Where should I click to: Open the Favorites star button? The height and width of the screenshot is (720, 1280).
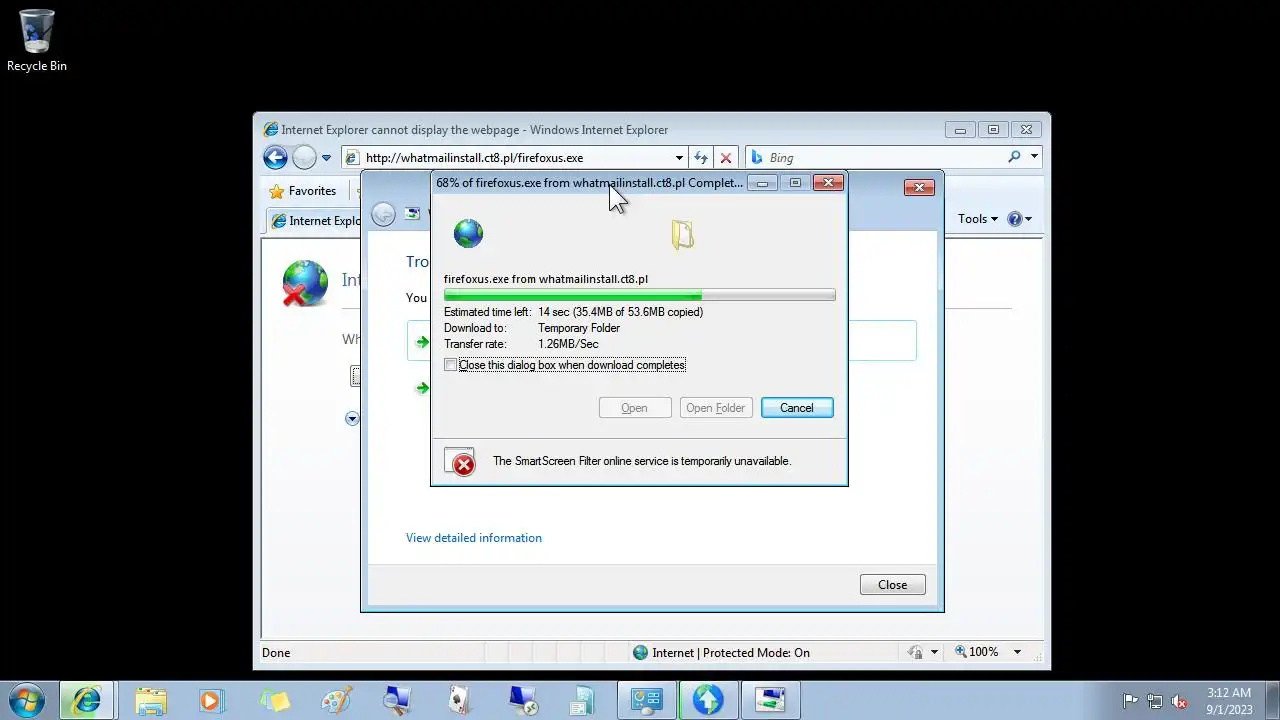point(303,191)
